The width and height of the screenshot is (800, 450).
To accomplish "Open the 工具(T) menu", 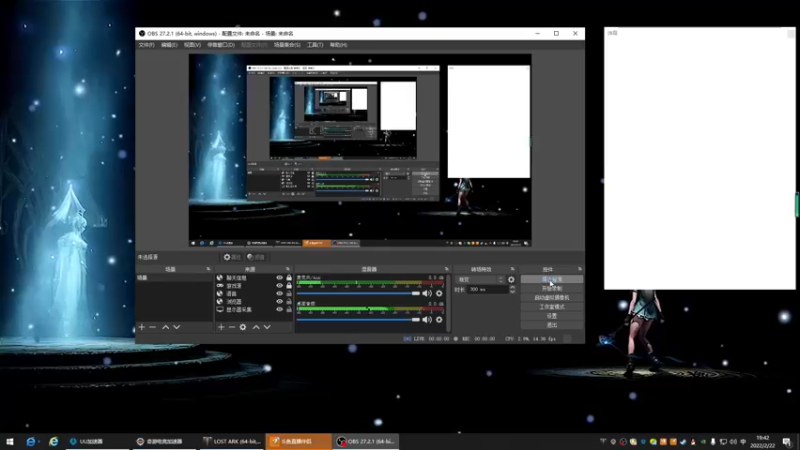I will (315, 45).
